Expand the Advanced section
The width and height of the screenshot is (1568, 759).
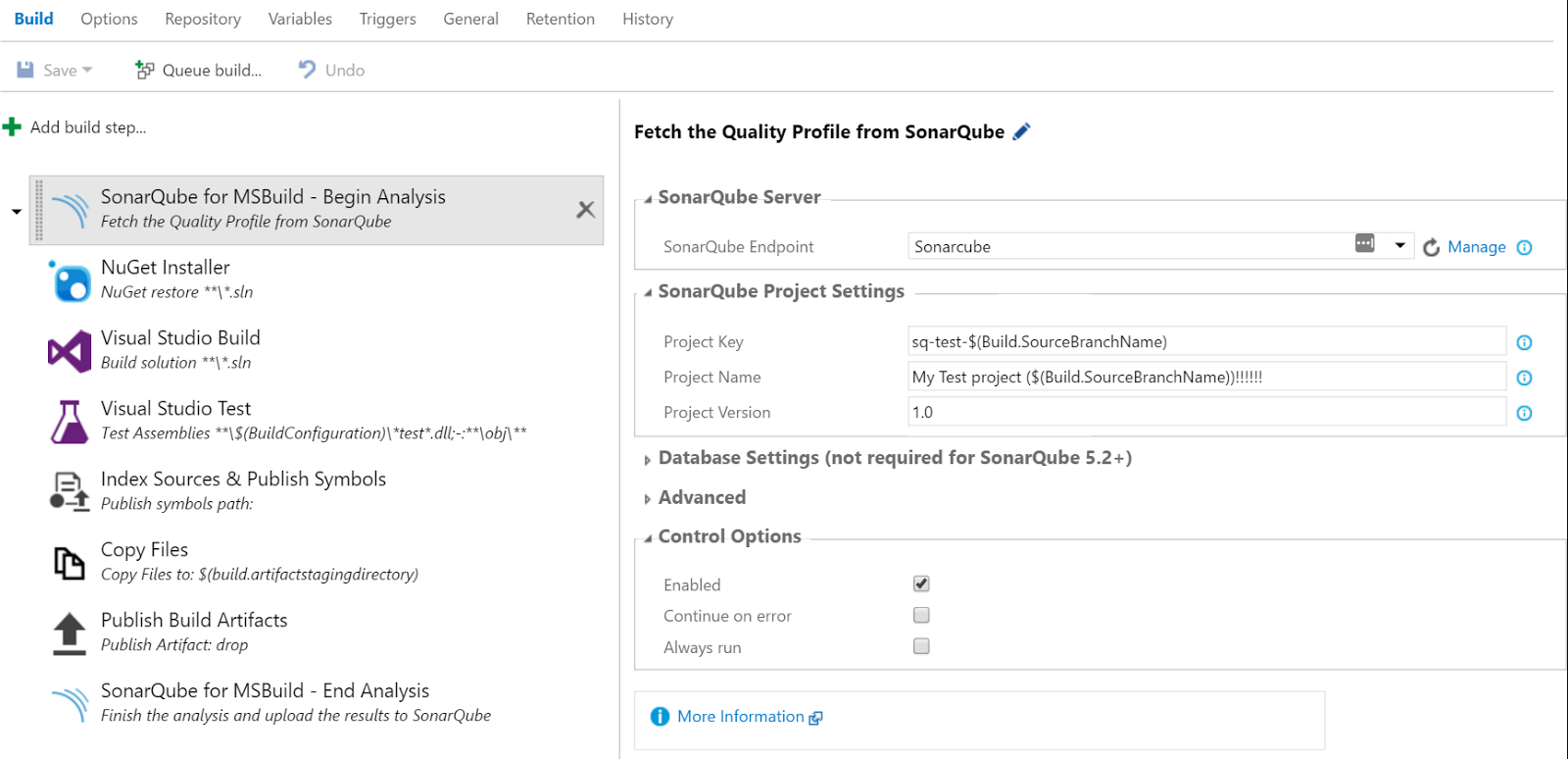(x=702, y=497)
